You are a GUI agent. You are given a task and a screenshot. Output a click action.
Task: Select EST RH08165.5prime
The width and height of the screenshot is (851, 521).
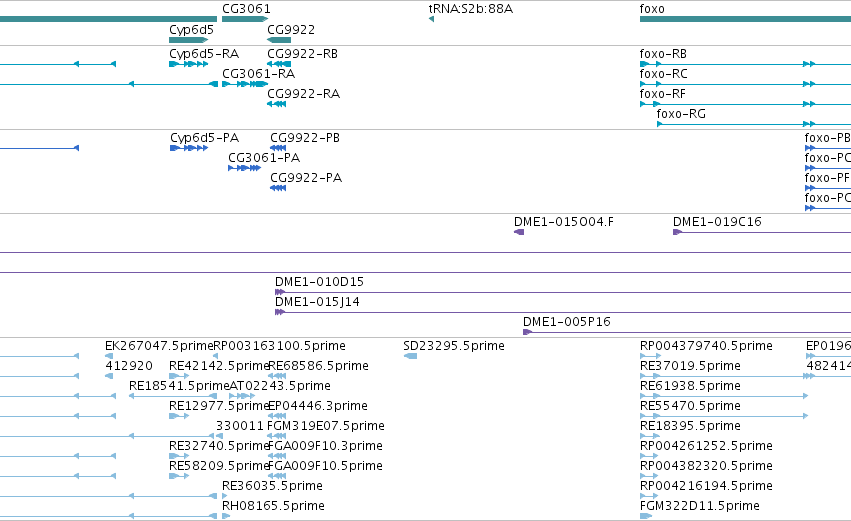point(273,506)
